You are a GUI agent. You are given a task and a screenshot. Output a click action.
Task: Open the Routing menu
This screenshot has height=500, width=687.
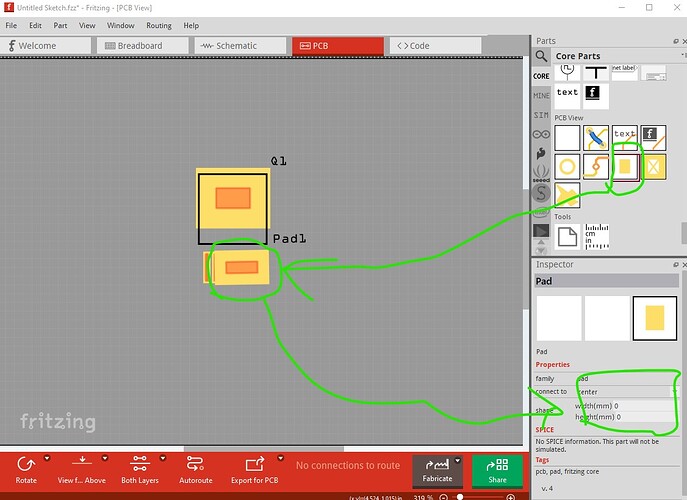[x=159, y=25]
